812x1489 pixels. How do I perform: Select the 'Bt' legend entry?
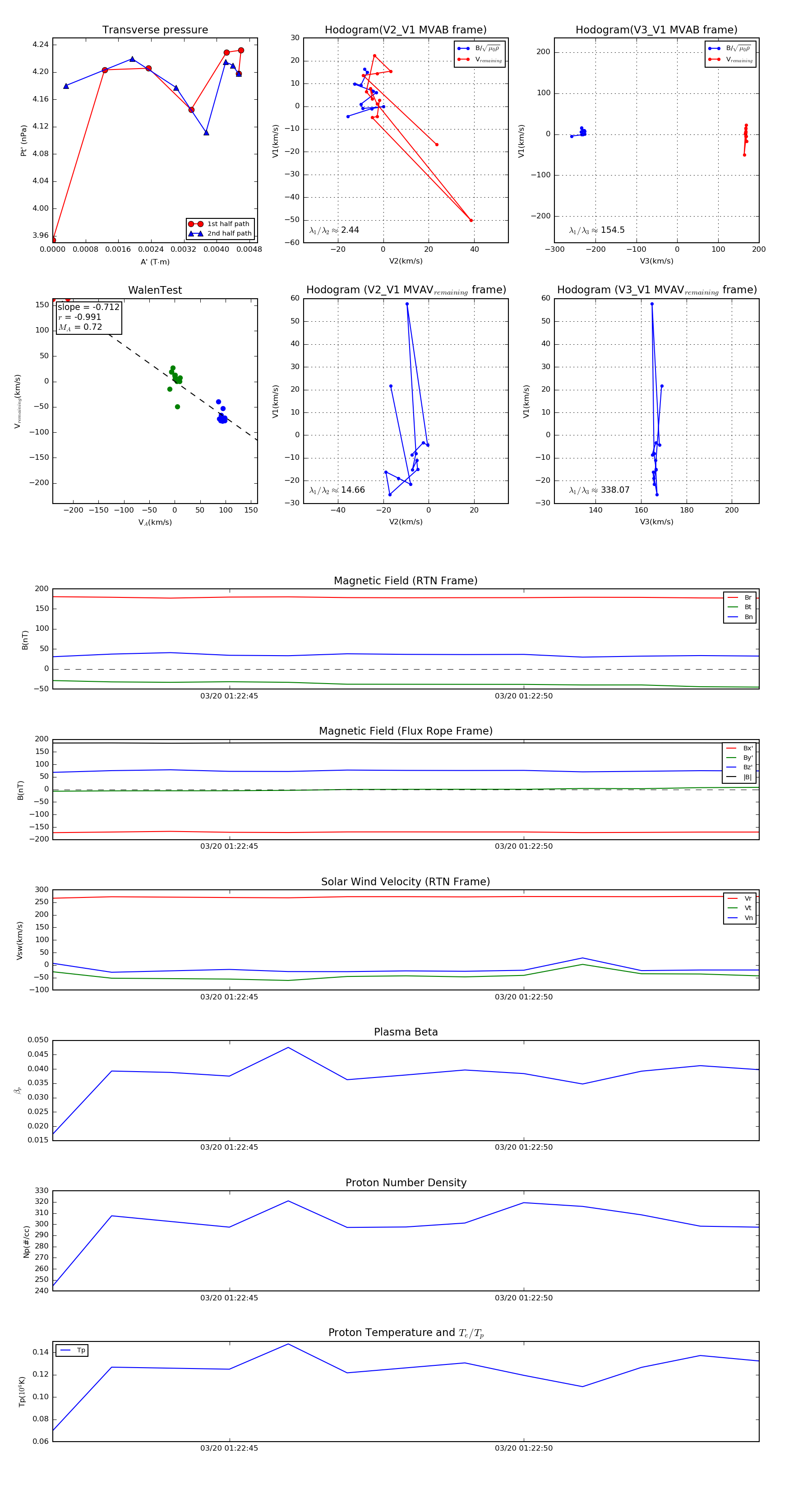coord(740,607)
